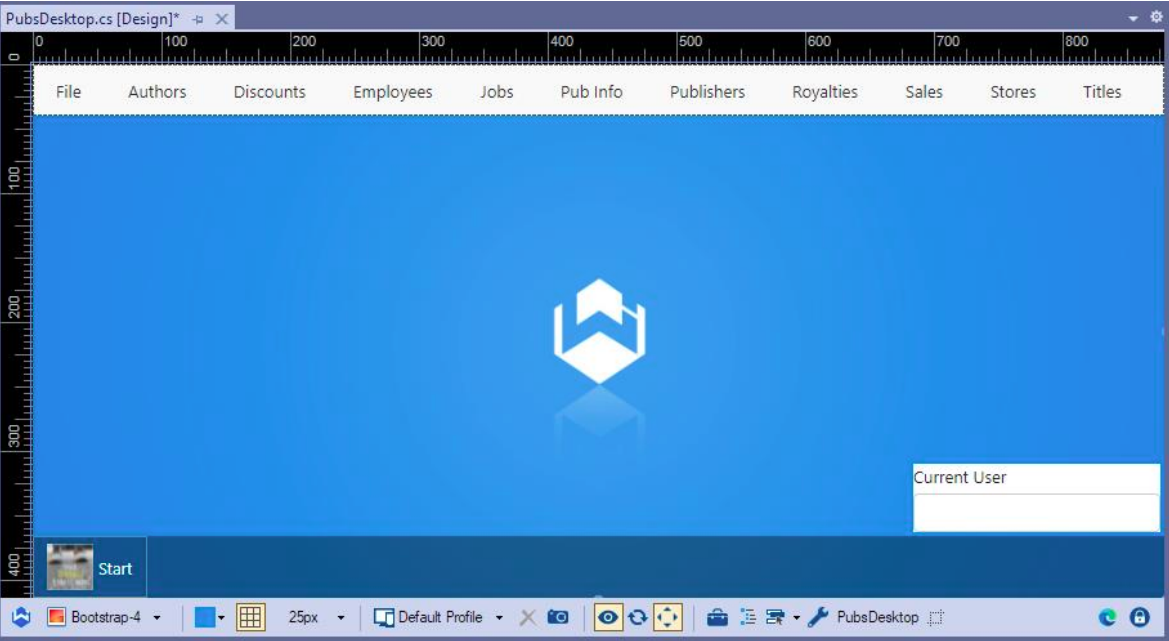Screen dimensions: 1169x641
Task: Open the File menu
Action: coord(69,92)
